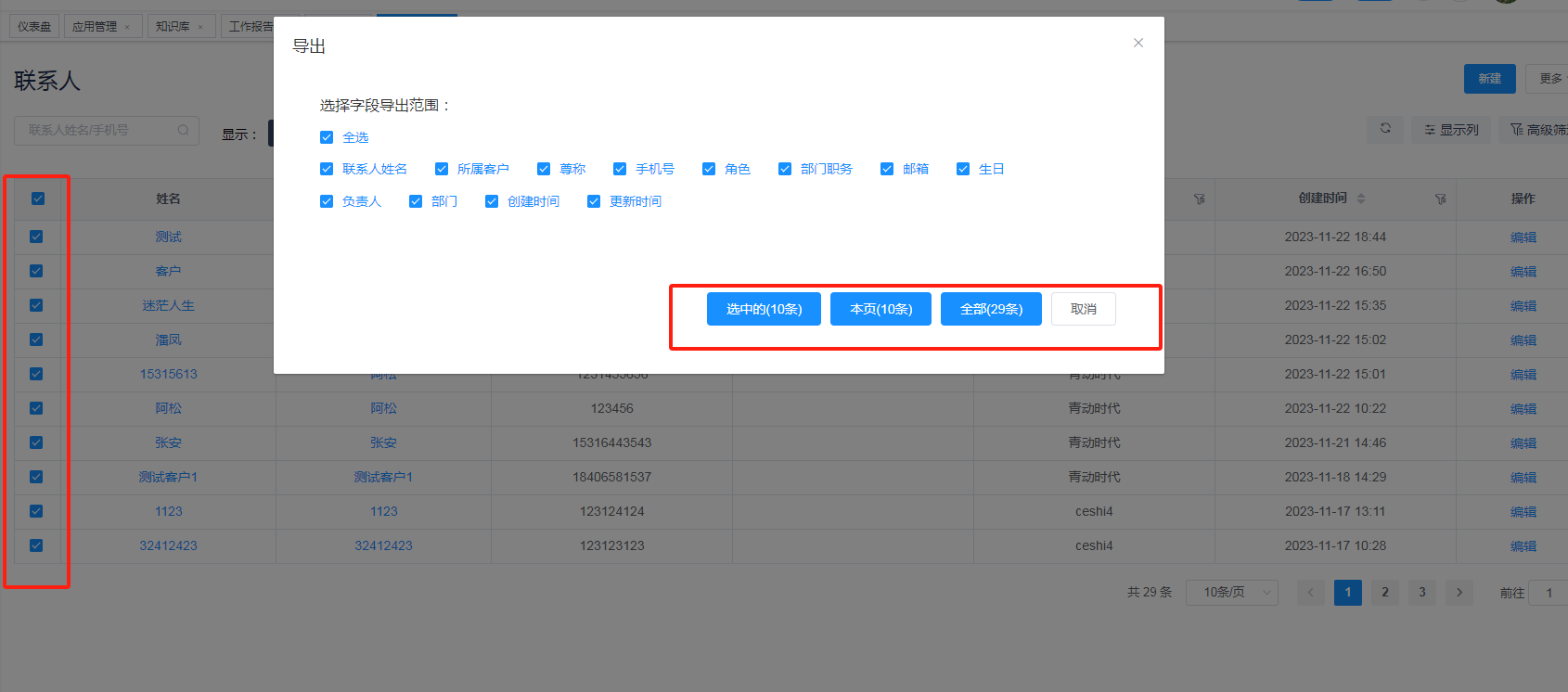Jump to page 2 in the pagination
The image size is (1568, 692).
pos(1385,592)
